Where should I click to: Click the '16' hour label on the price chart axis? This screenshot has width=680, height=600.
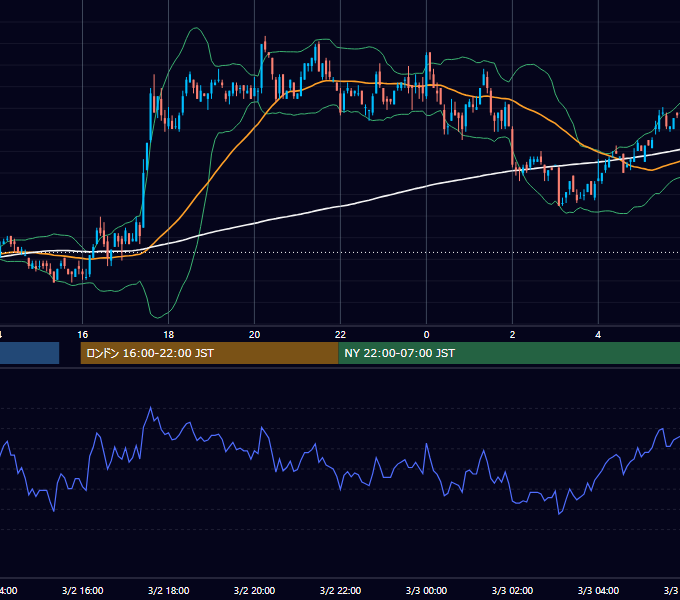tap(82, 335)
